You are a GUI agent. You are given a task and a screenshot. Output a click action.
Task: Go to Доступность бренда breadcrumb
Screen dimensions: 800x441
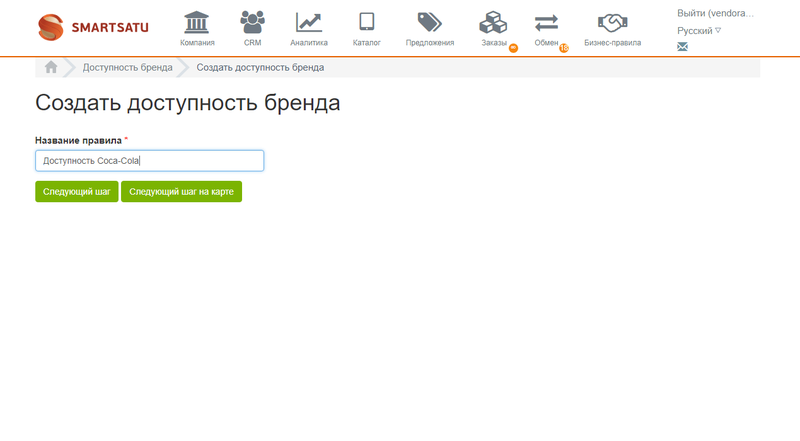point(127,67)
